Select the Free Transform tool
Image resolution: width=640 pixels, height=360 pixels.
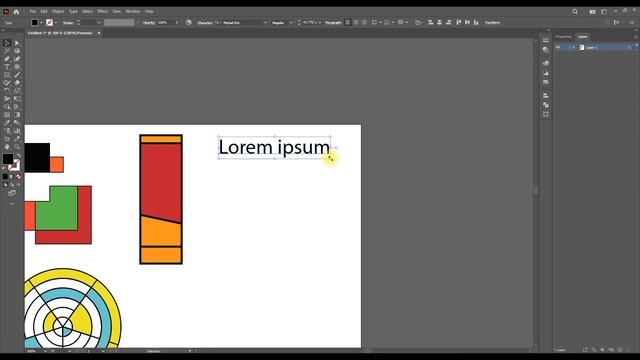point(17,99)
